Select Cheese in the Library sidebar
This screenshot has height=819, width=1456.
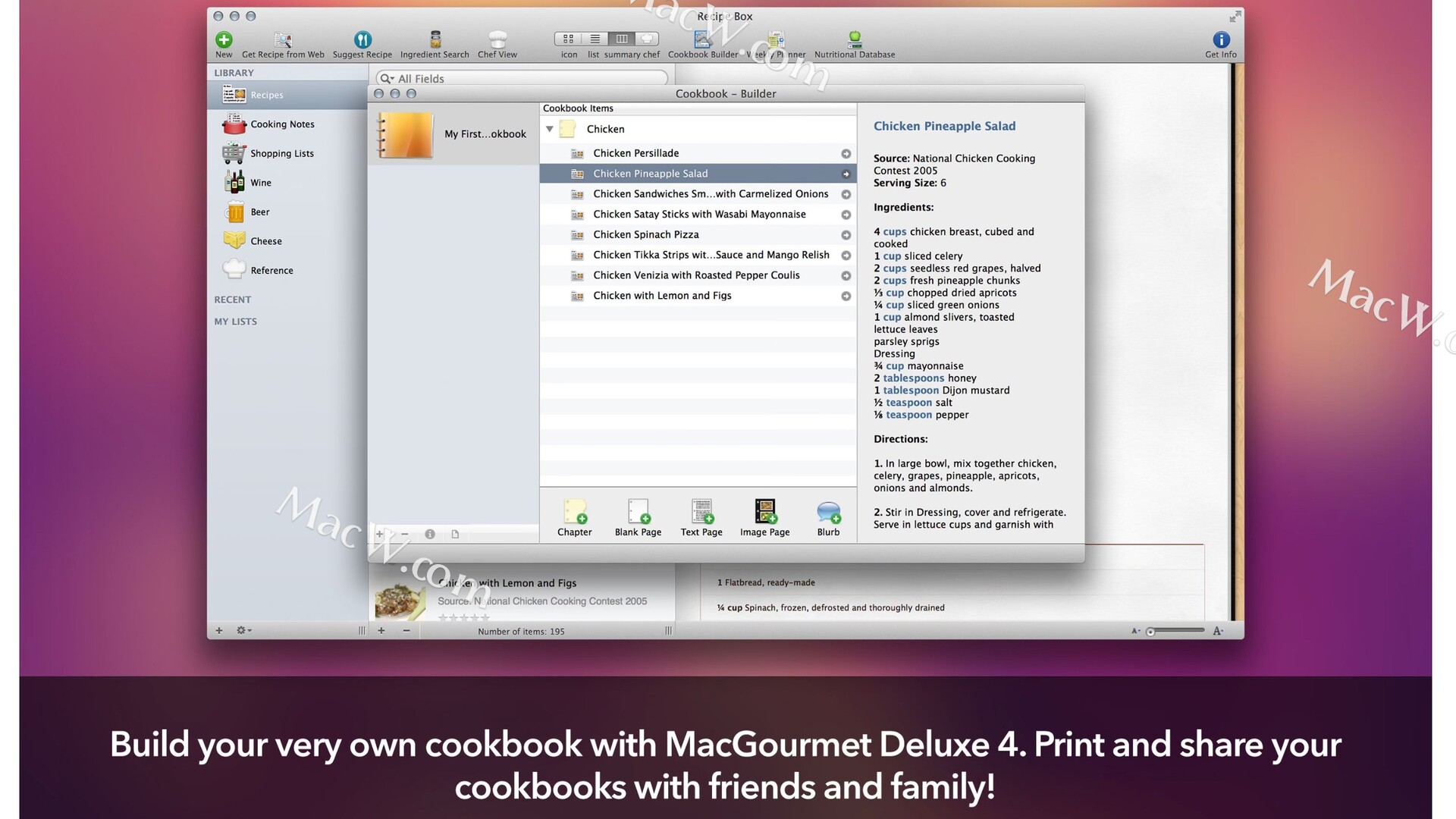click(x=287, y=241)
